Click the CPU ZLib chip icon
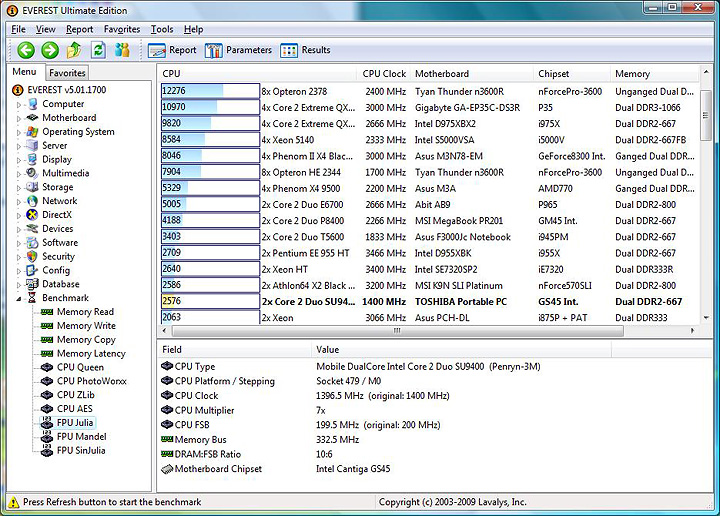The image size is (720, 516). [47, 395]
